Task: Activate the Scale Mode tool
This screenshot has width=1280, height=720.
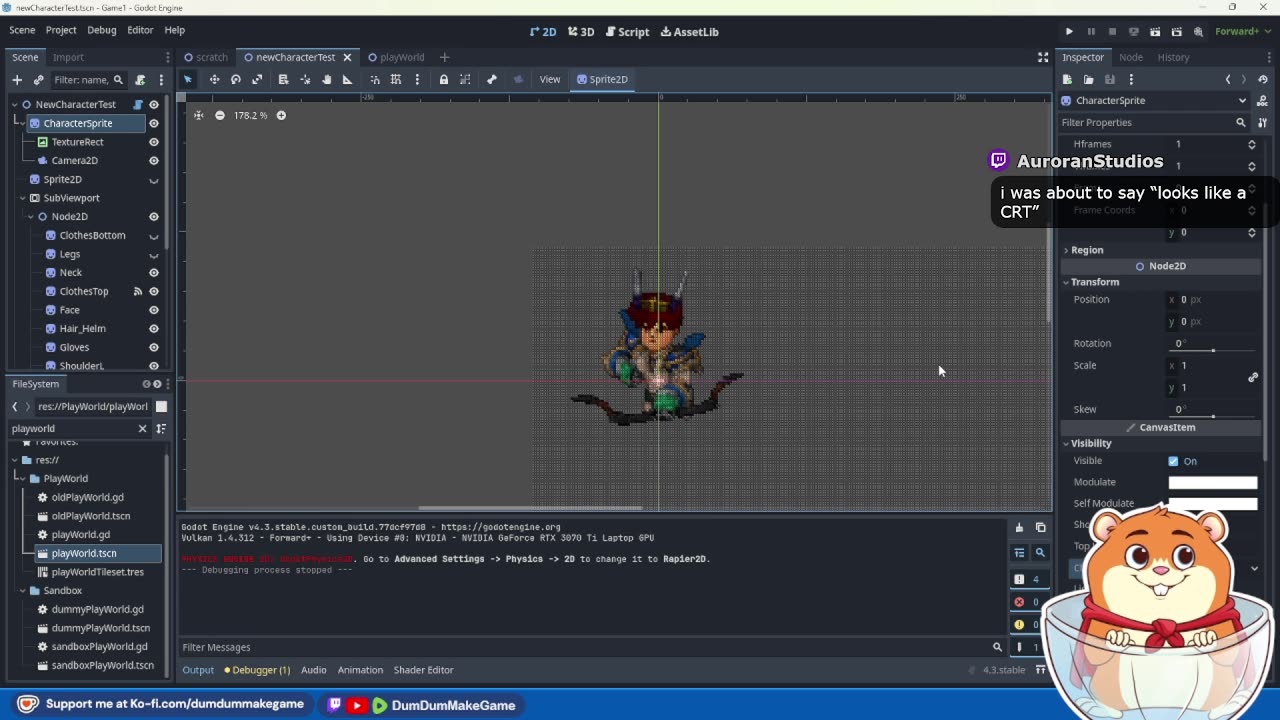Action: 257,79
